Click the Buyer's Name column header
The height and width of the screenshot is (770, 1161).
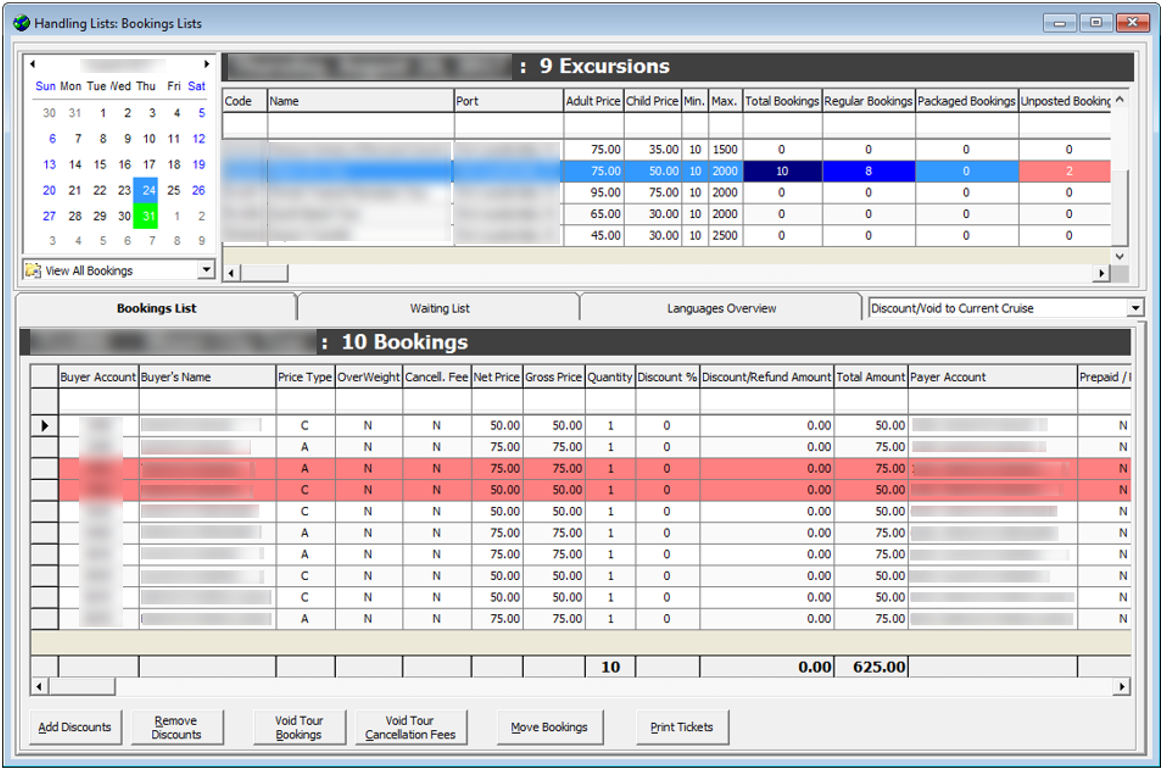(x=207, y=377)
